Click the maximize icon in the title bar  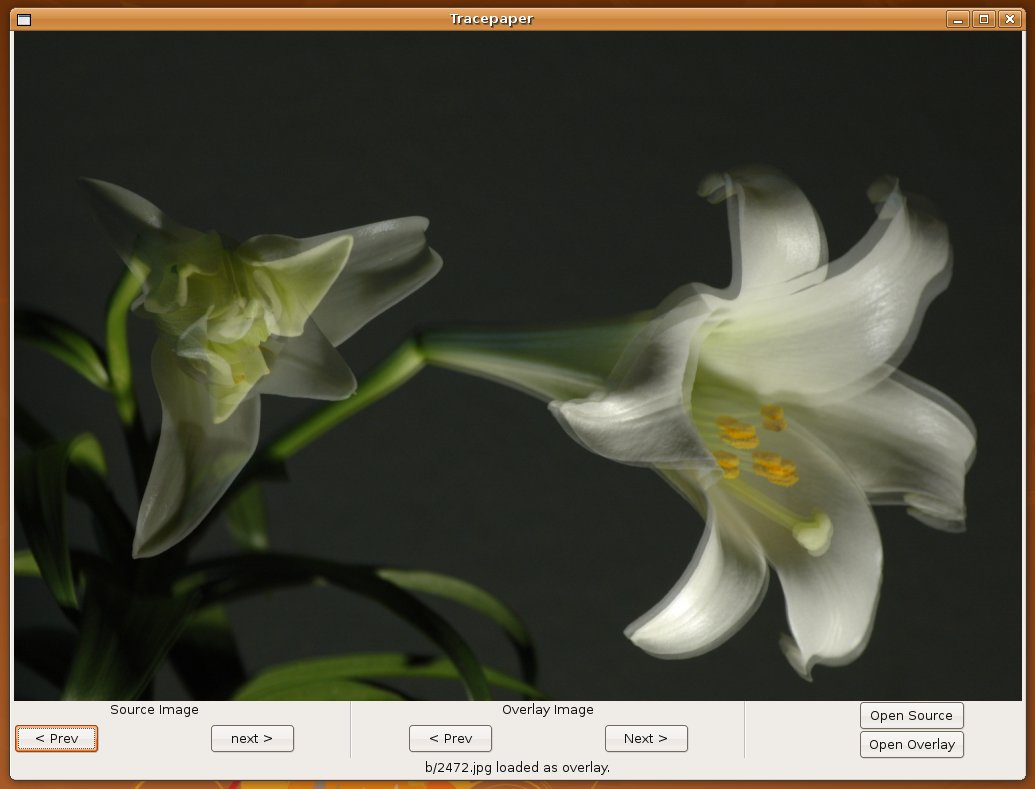[983, 18]
